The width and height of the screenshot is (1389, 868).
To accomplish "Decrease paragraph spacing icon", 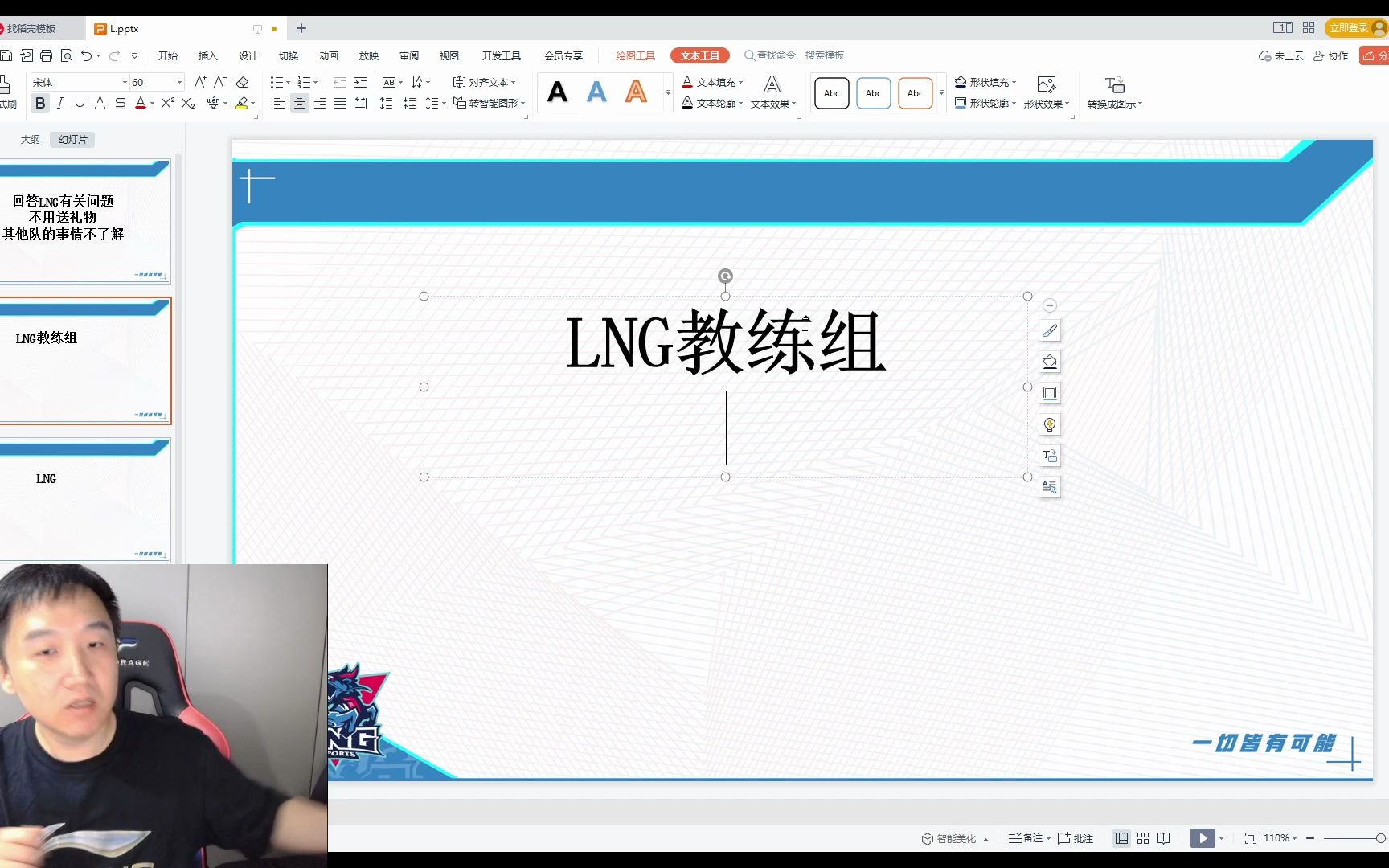I will [x=410, y=103].
